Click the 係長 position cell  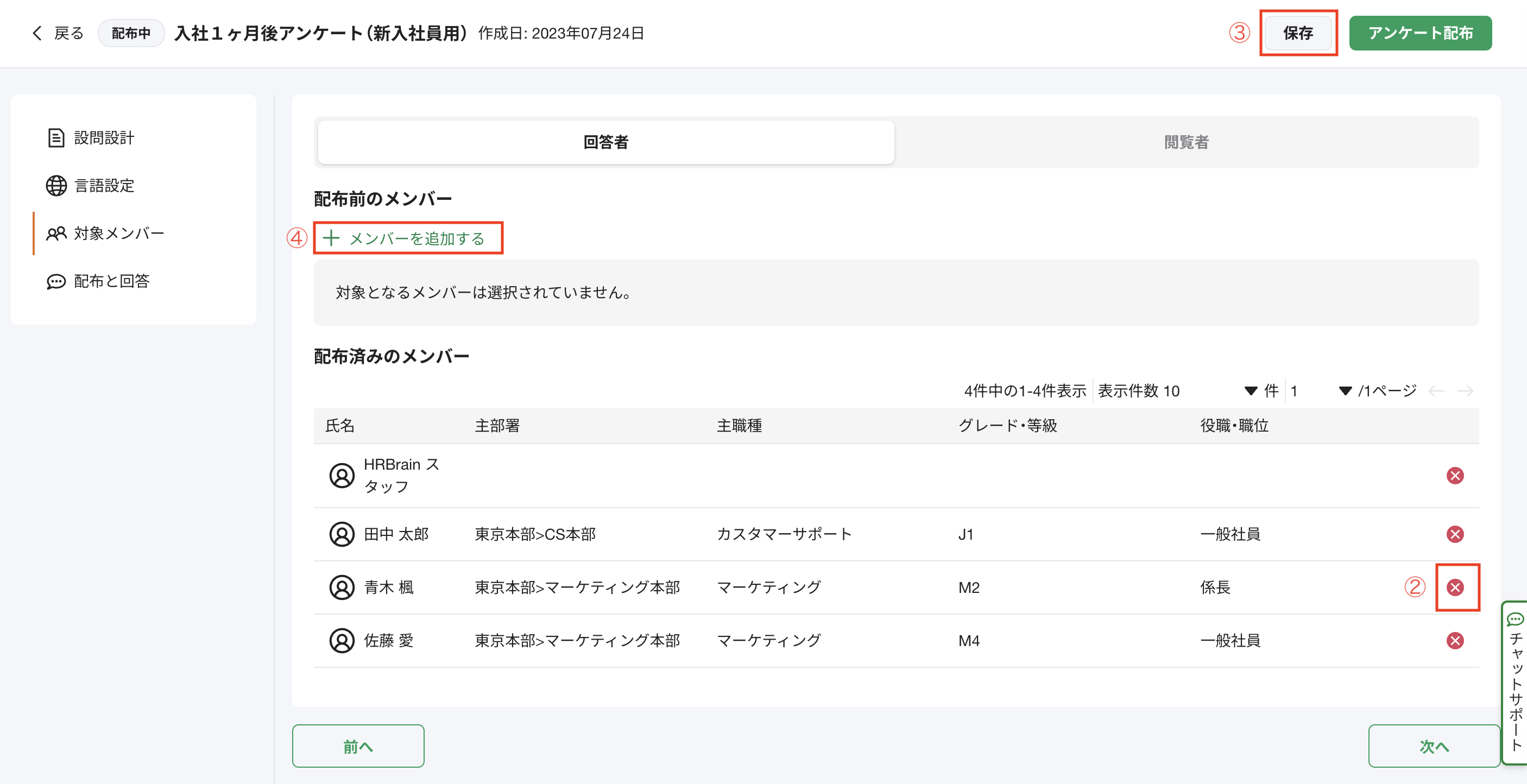tap(1215, 587)
